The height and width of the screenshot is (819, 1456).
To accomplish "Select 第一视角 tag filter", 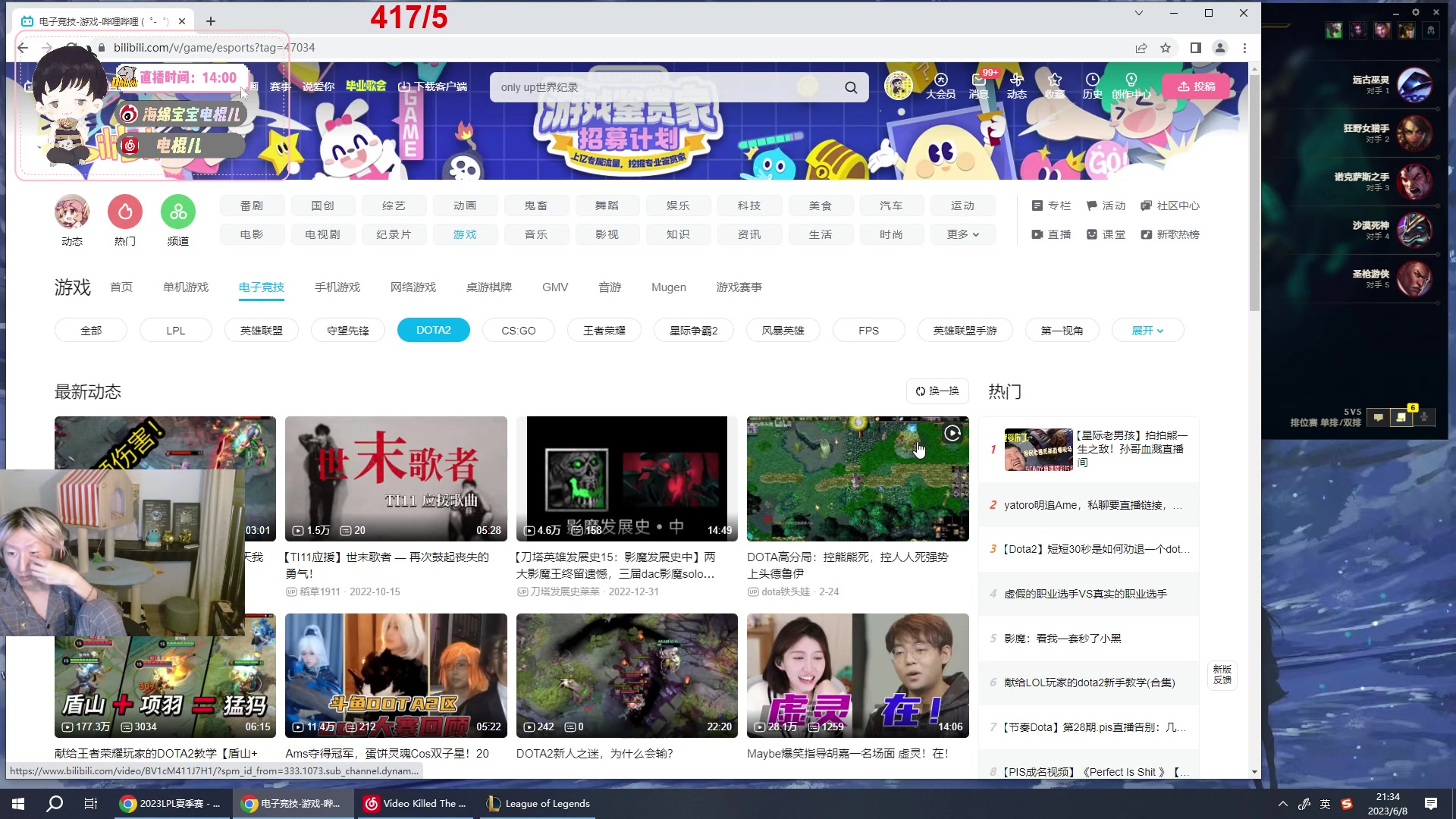I will [x=1062, y=331].
